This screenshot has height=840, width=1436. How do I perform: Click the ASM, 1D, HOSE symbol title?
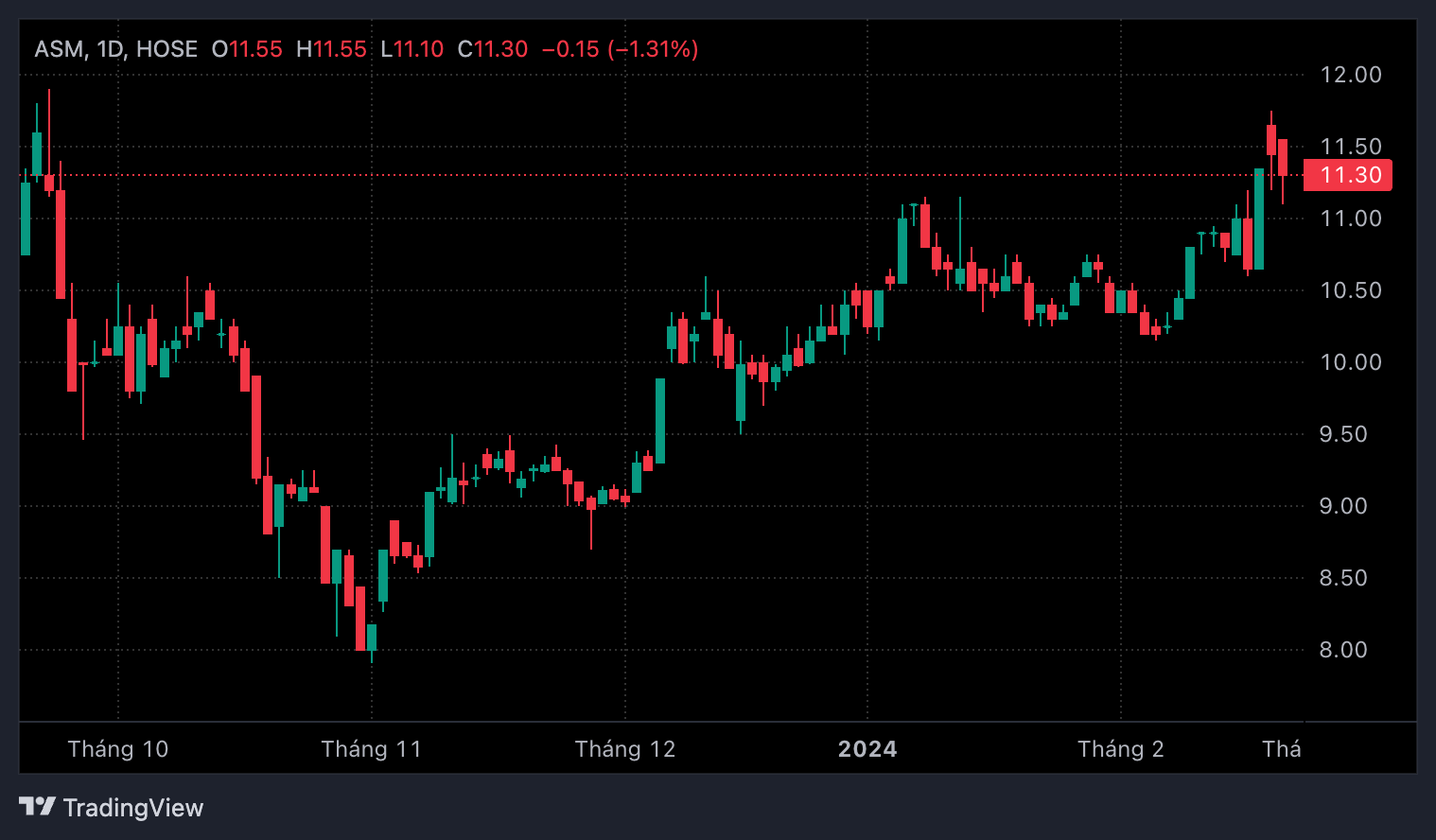[x=116, y=49]
